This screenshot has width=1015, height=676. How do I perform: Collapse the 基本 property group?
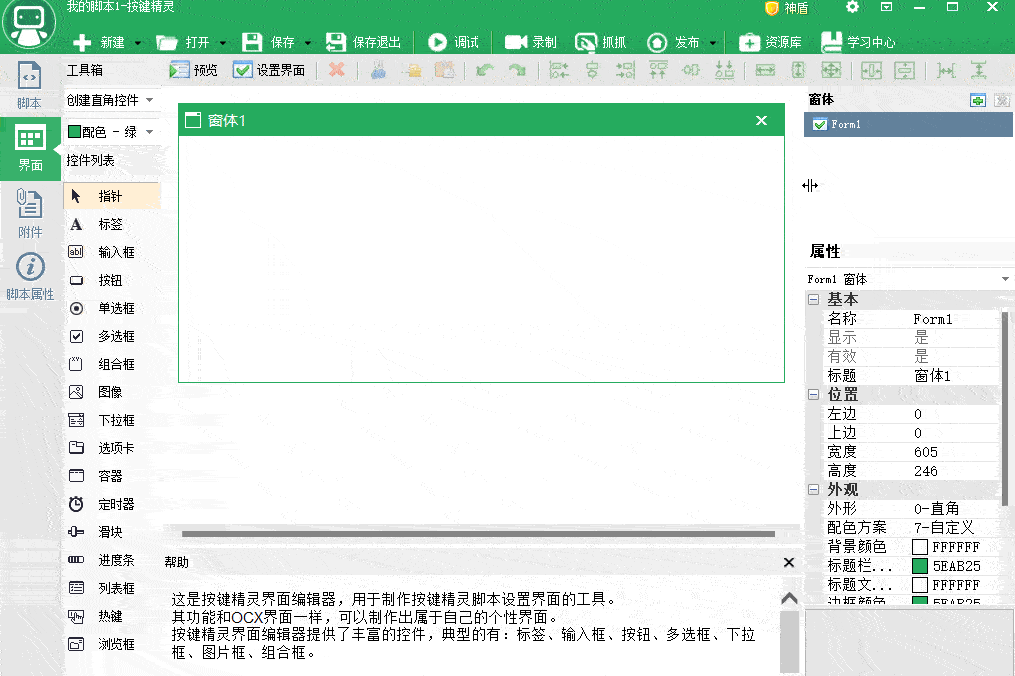814,299
